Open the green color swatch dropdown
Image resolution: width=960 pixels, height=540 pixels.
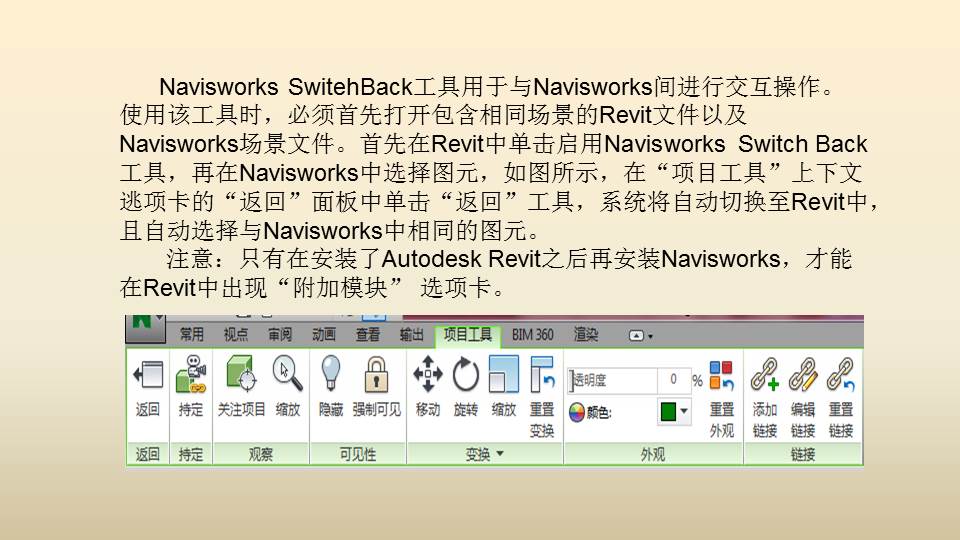684,411
